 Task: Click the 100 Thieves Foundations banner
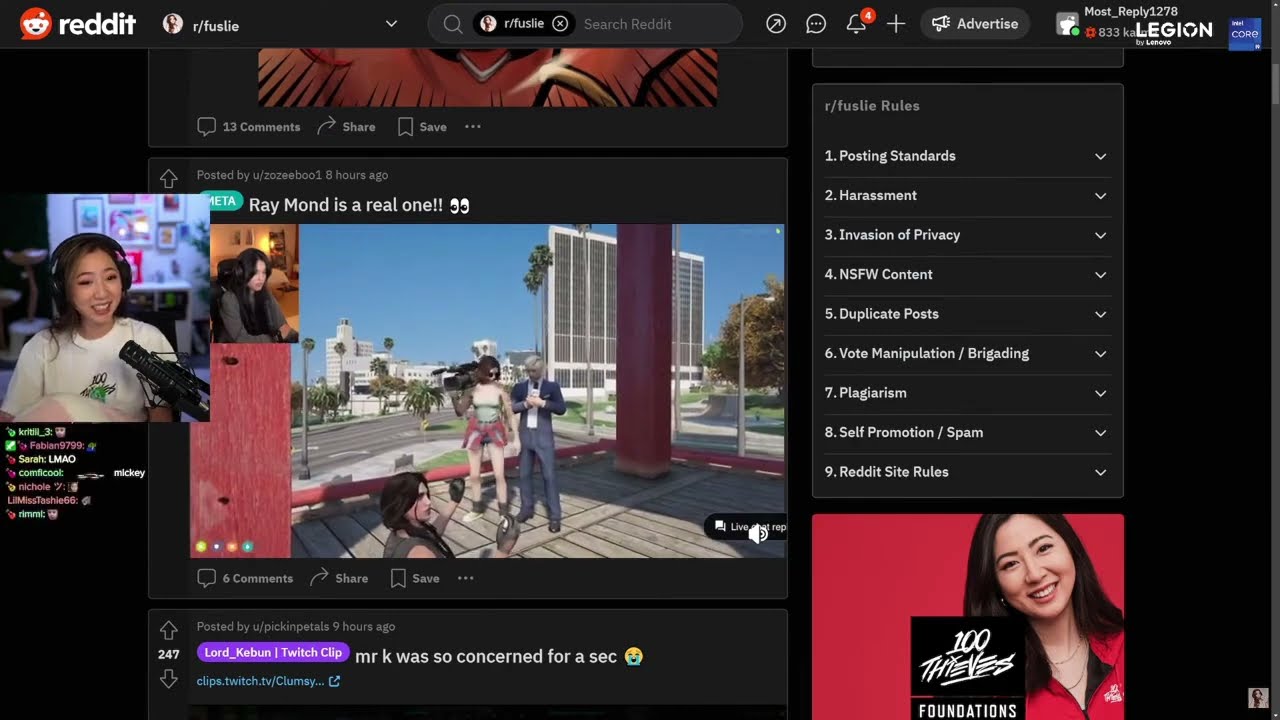968,617
